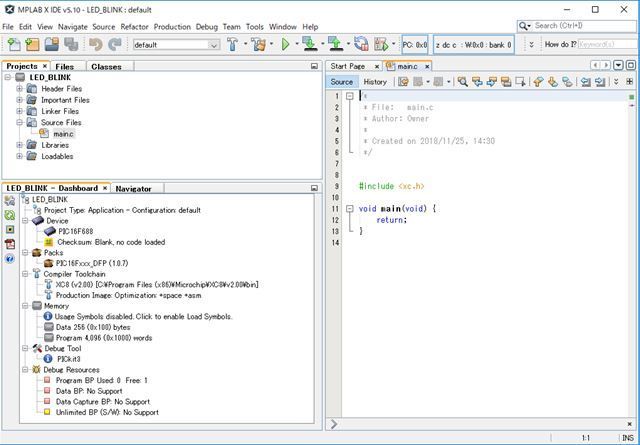
Task: Collapse code fold at main function
Action: pyautogui.click(x=349, y=209)
